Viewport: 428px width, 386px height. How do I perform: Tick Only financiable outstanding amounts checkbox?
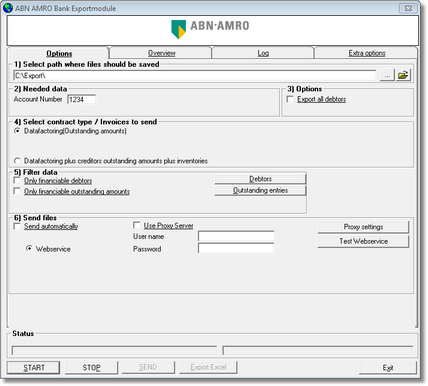pyautogui.click(x=17, y=191)
